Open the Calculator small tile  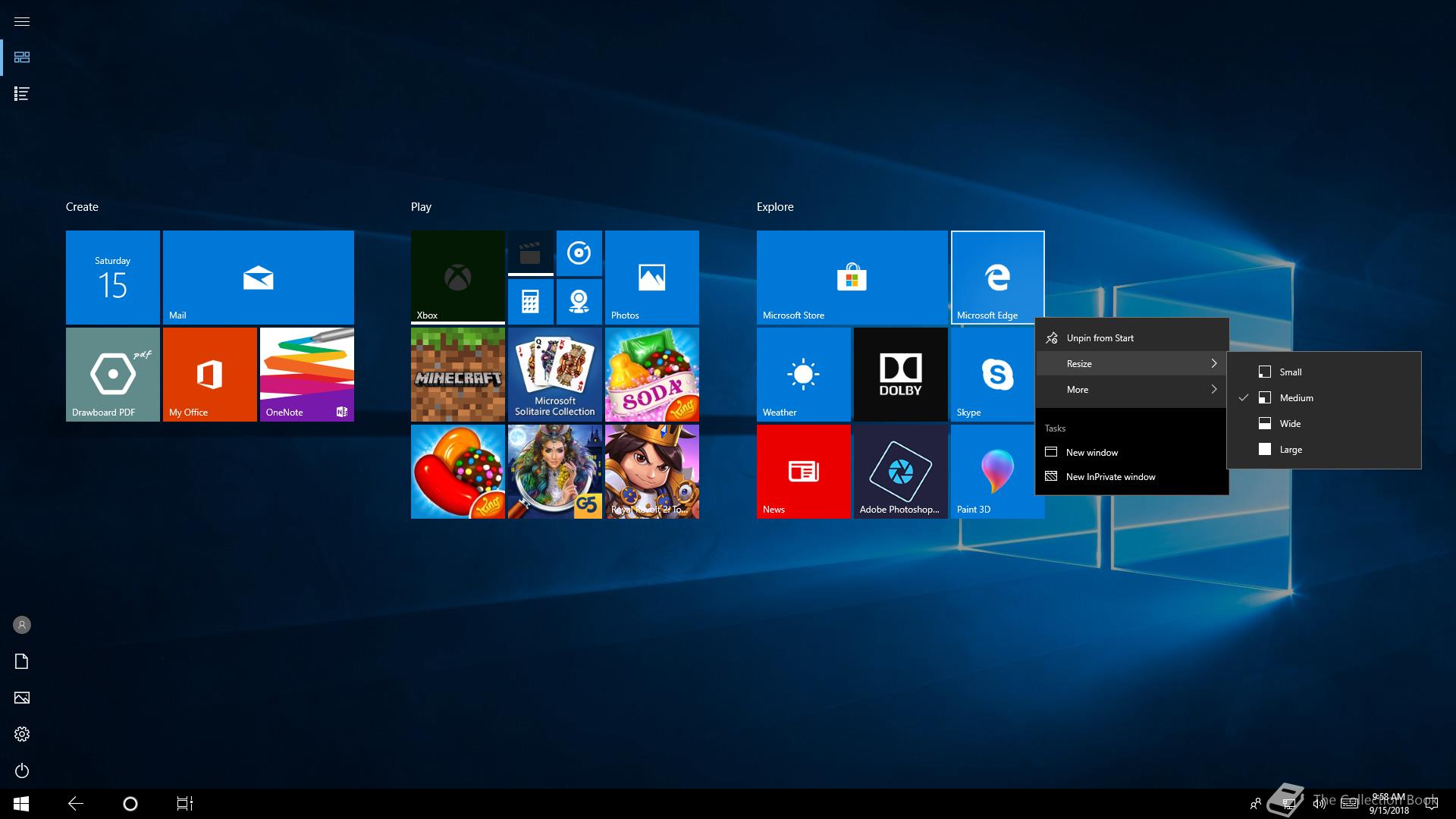pos(531,302)
